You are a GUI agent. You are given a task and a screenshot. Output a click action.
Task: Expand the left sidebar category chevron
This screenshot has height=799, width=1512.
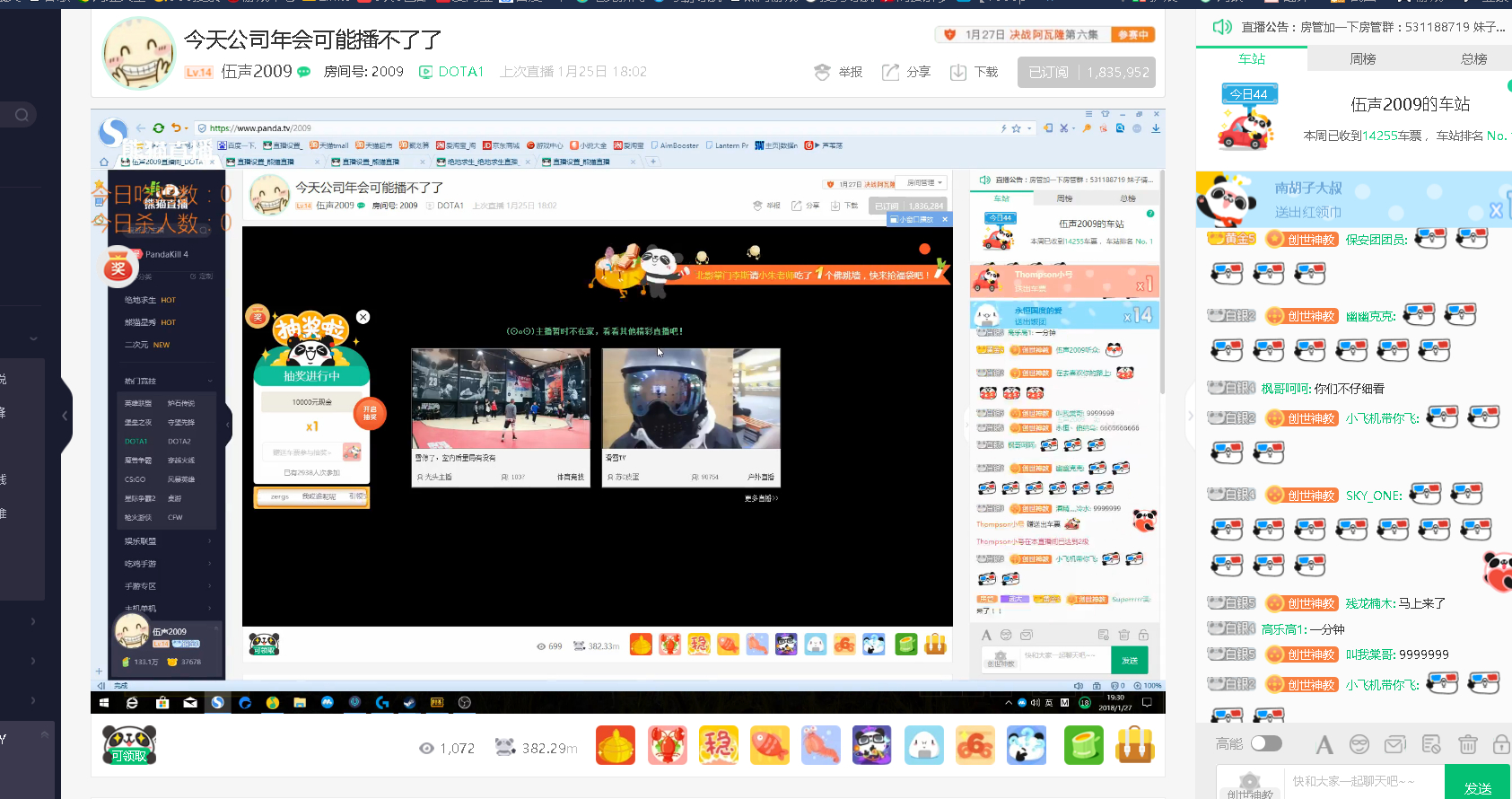(33, 338)
